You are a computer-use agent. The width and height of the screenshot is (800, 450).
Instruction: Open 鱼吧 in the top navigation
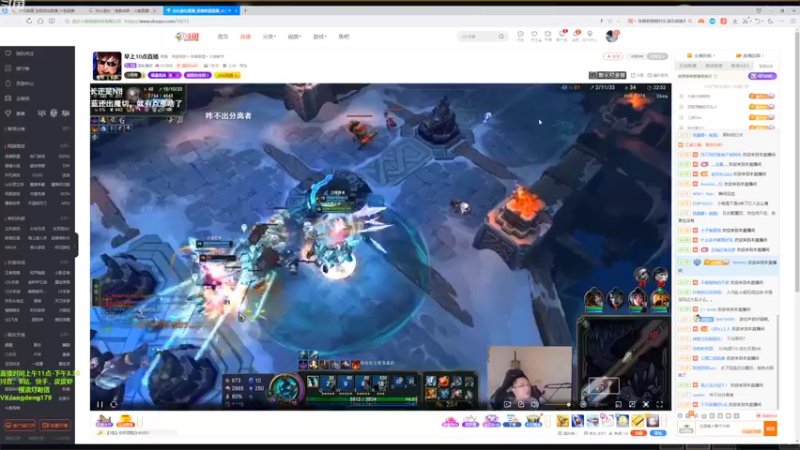[x=344, y=37]
